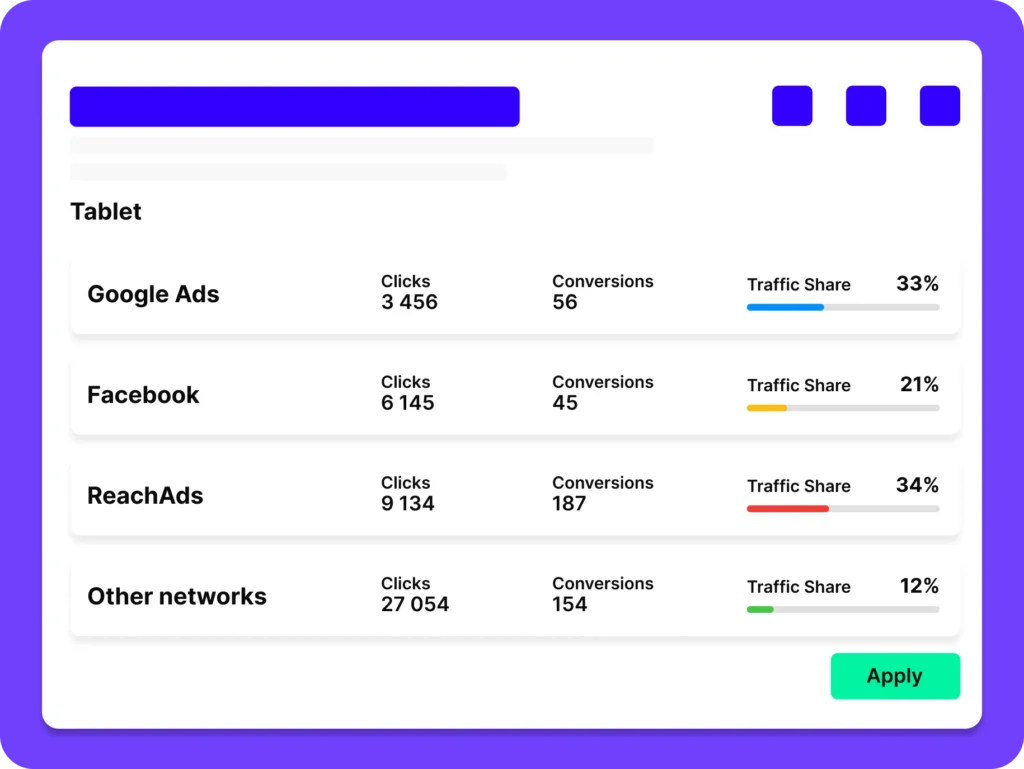This screenshot has width=1024, height=769.
Task: Click the 27 054 clicks value
Action: tap(415, 604)
